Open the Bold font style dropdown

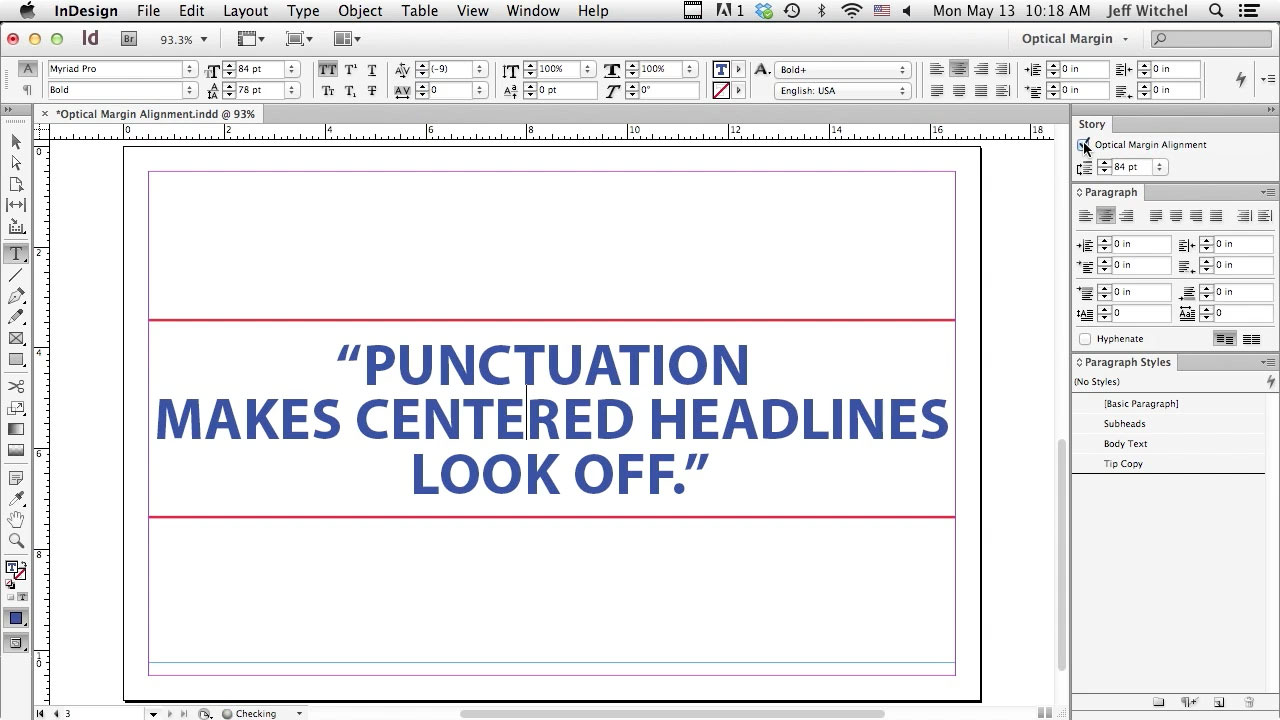click(190, 90)
